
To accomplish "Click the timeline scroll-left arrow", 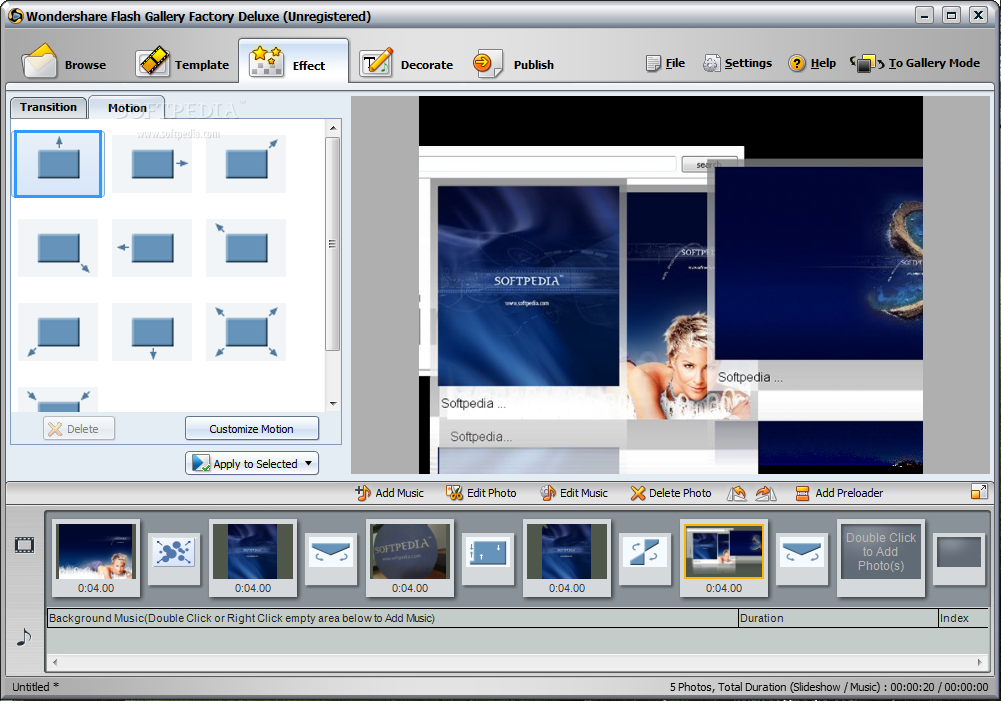I will [x=55, y=662].
